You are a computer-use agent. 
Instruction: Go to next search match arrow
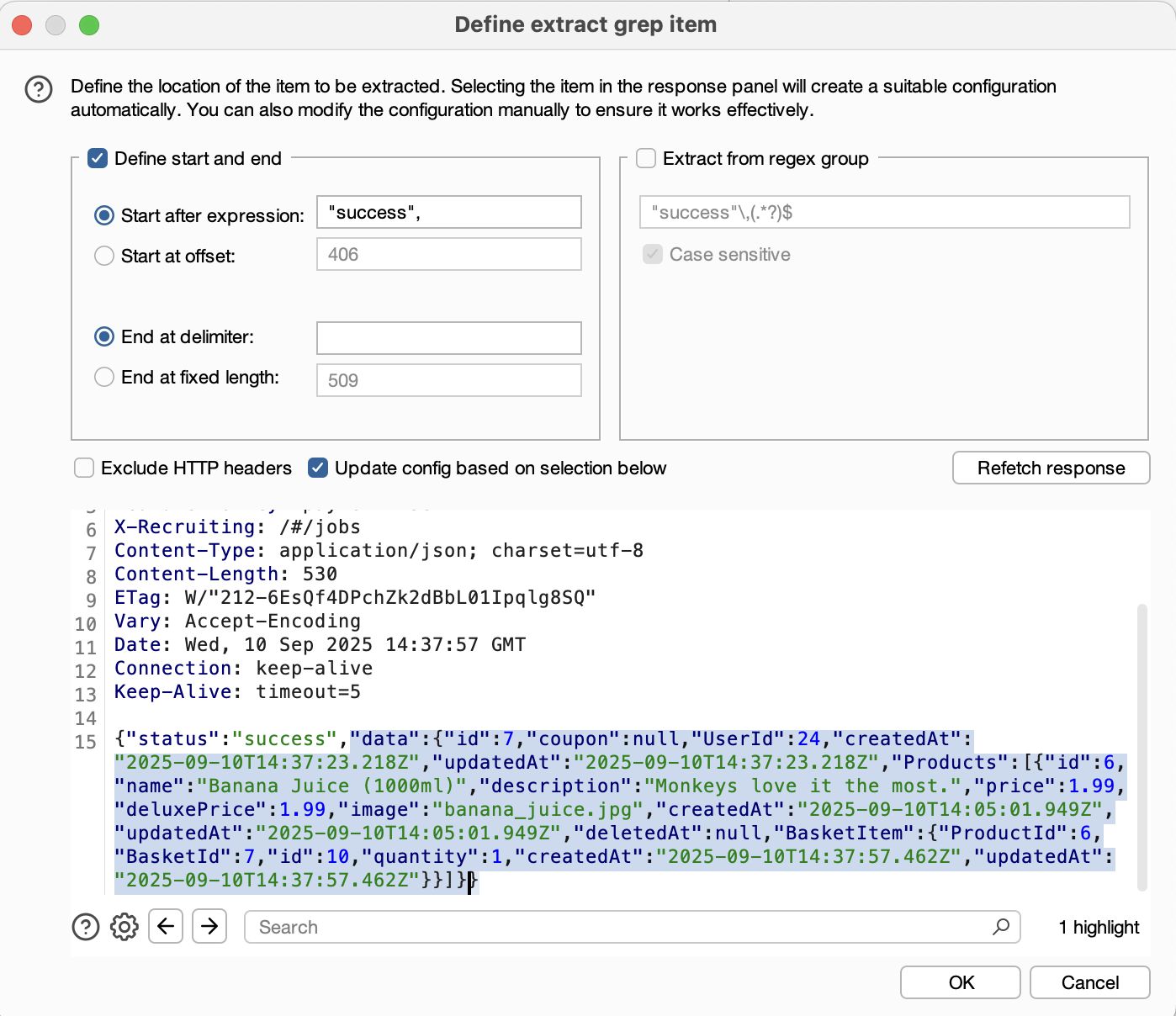pyautogui.click(x=209, y=927)
